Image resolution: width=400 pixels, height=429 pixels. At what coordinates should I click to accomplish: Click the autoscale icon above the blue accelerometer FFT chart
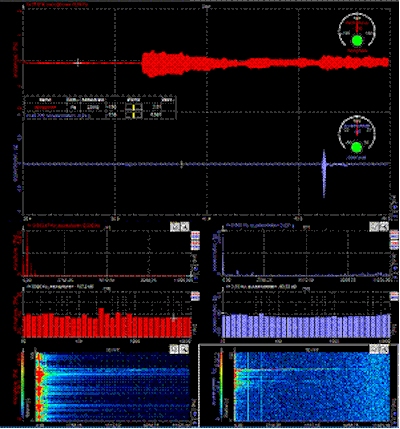click(x=374, y=226)
